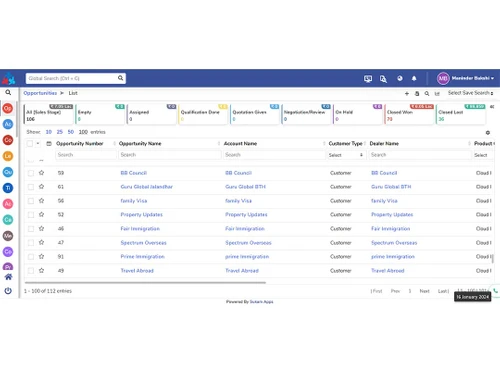500x375 pixels.
Task: Open the orange Le module in sidebar
Action: (8, 156)
